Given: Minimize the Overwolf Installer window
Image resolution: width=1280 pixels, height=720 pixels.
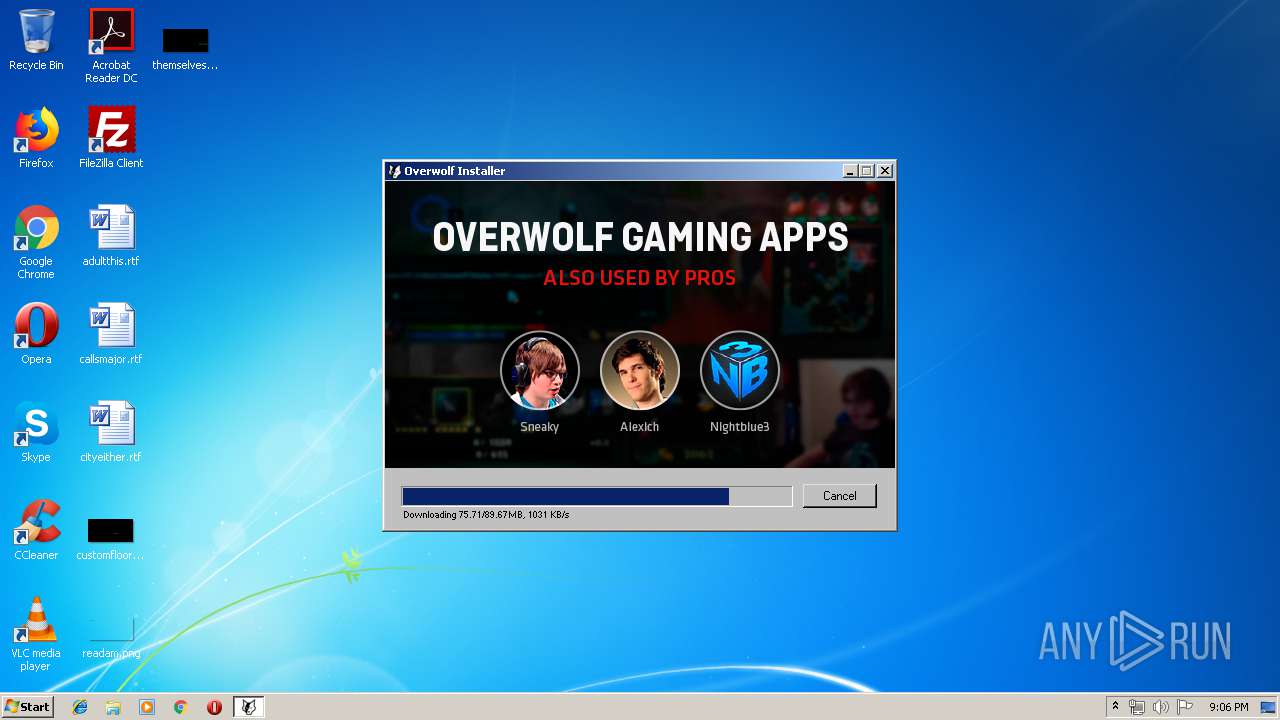Looking at the screenshot, I should [x=850, y=171].
